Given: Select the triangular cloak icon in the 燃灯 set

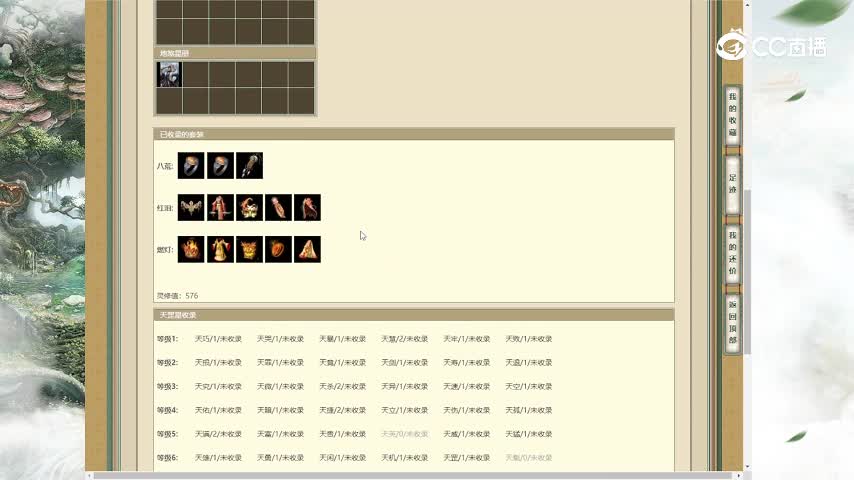Looking at the screenshot, I should (307, 250).
